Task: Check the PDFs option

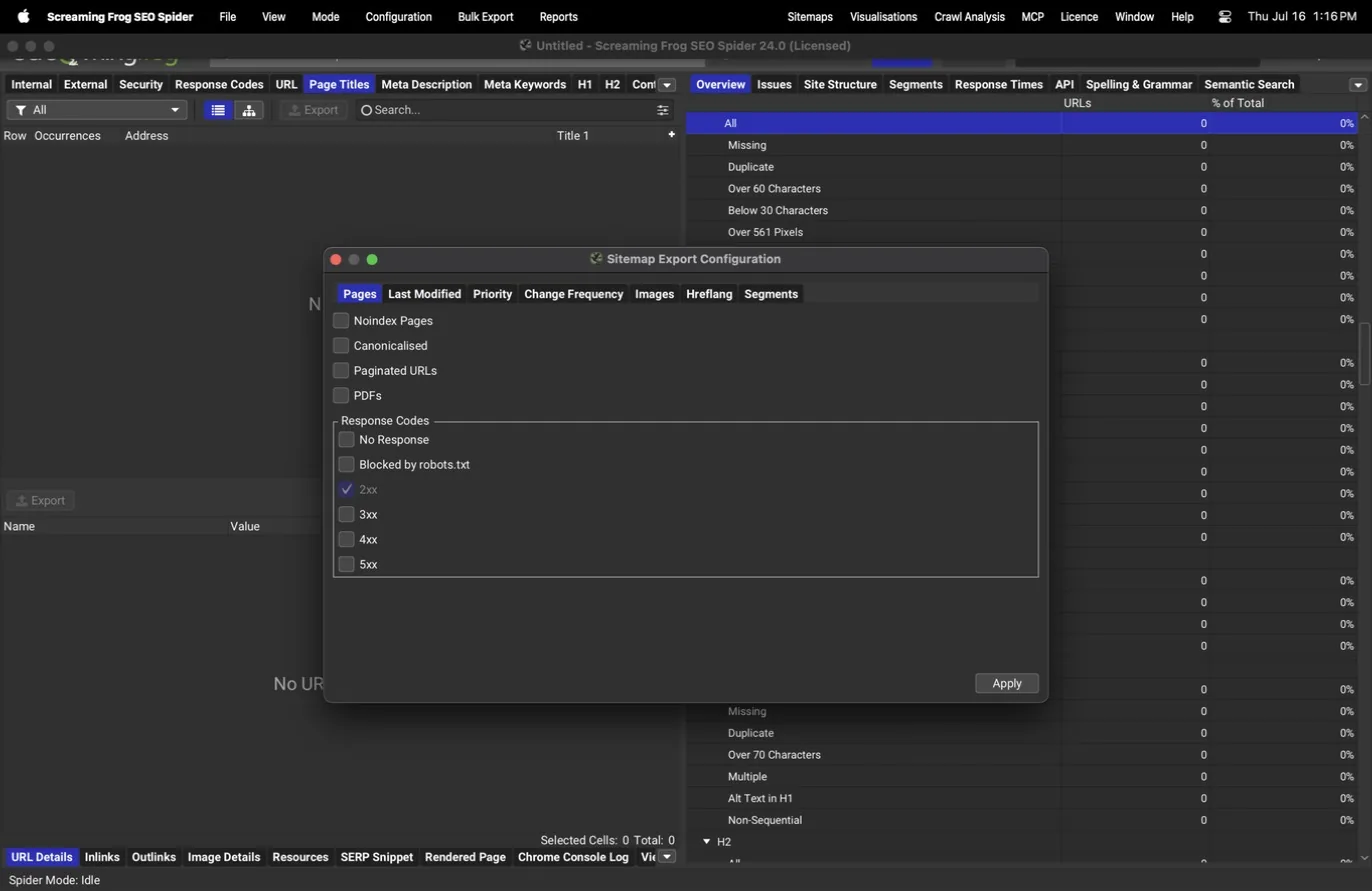Action: point(341,396)
